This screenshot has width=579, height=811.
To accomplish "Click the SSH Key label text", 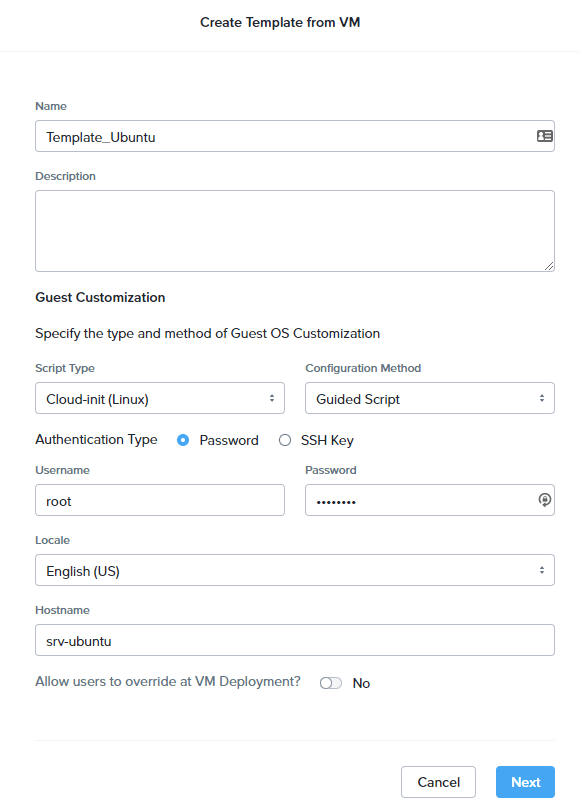I will (327, 440).
